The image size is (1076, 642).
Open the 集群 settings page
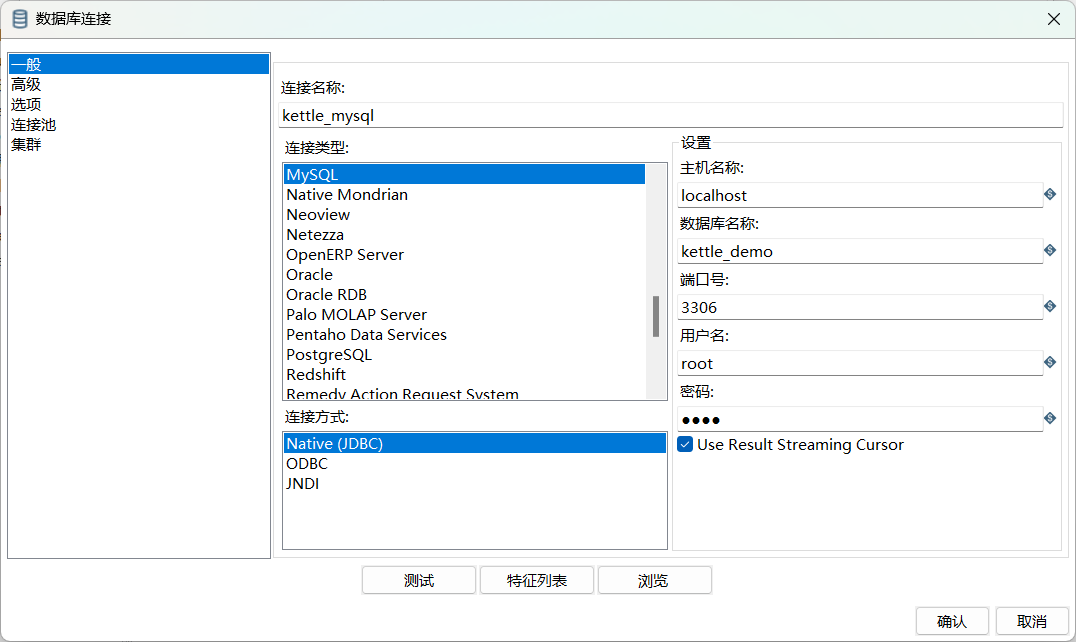tap(26, 144)
